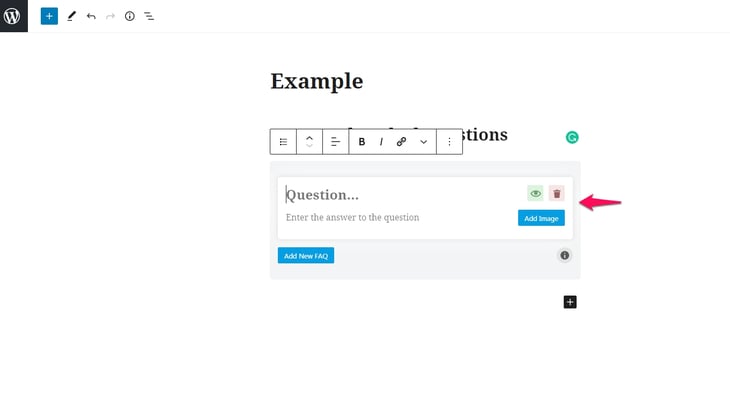Click the blue add block inserter button
Viewport: 730px width, 420px height.
[x=49, y=16]
